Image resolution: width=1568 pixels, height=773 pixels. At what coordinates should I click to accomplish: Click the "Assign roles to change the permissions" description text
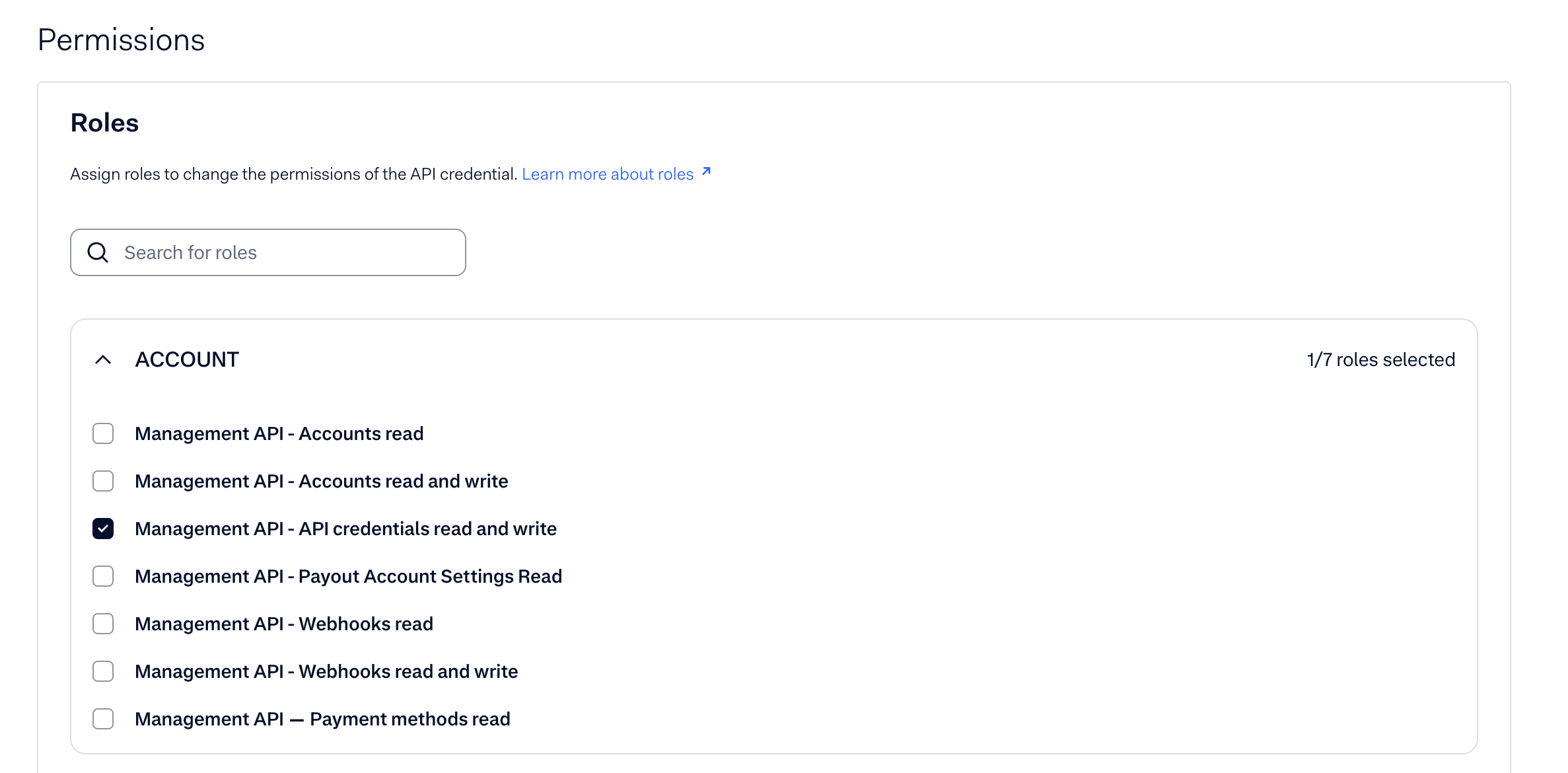pos(293,174)
